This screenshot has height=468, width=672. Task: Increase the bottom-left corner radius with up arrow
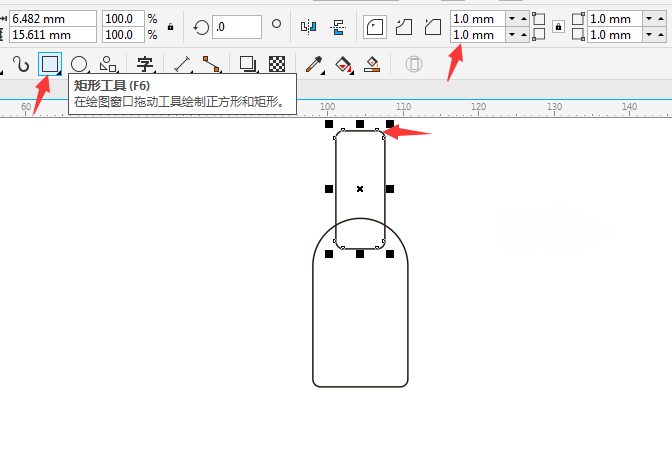tap(524, 35)
